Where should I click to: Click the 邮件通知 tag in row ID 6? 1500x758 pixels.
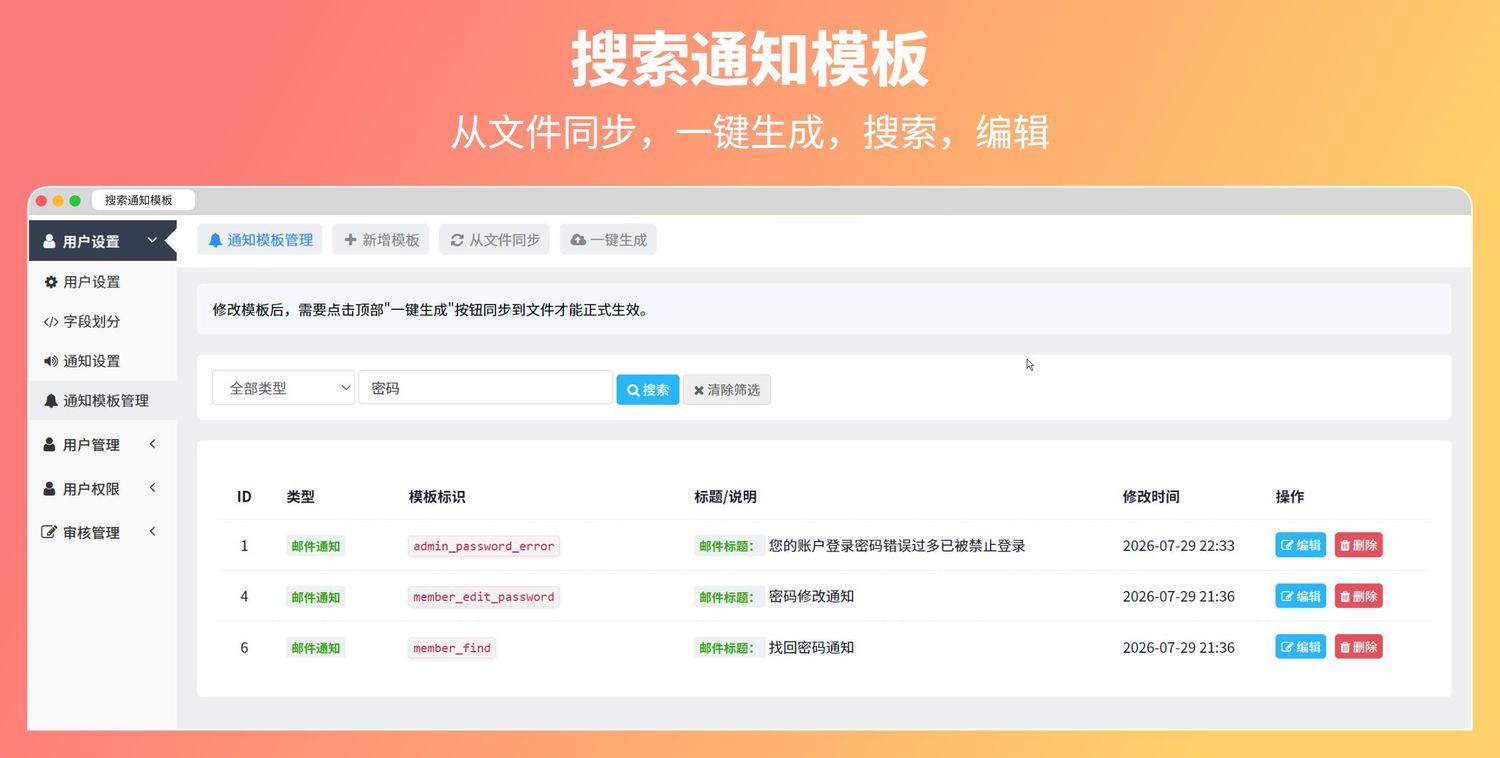[x=316, y=648]
